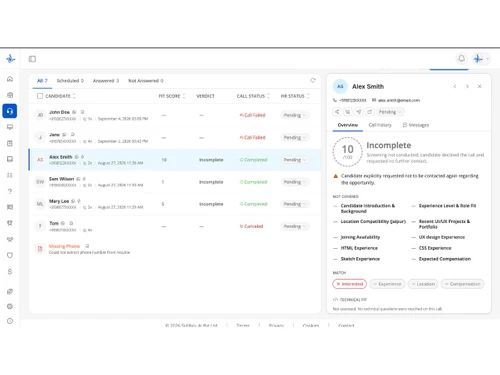Screen dimensions: 500x375
Task: Open the Terms footer link
Action: pos(243,325)
